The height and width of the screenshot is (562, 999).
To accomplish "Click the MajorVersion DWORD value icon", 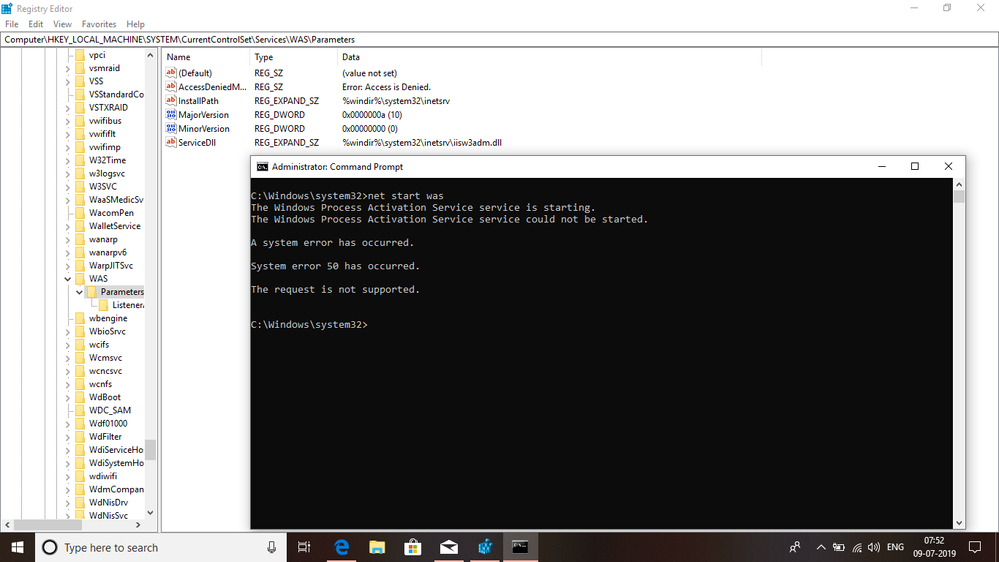I will click(171, 115).
